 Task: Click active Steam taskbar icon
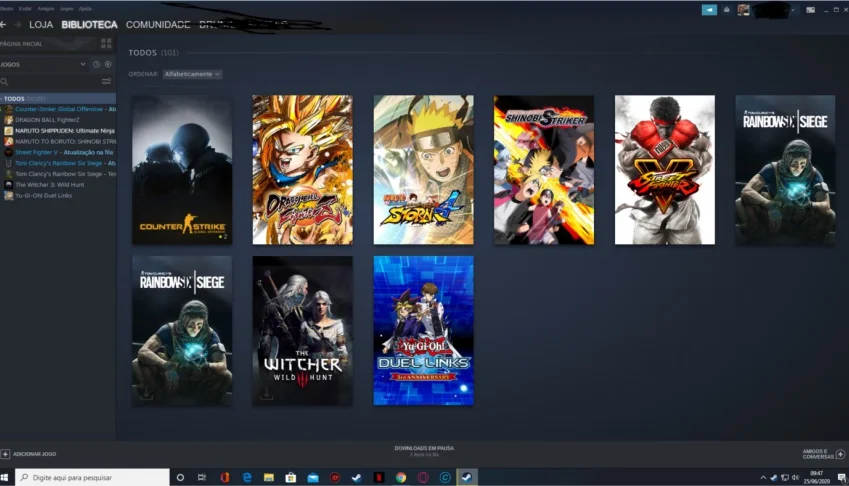point(467,477)
